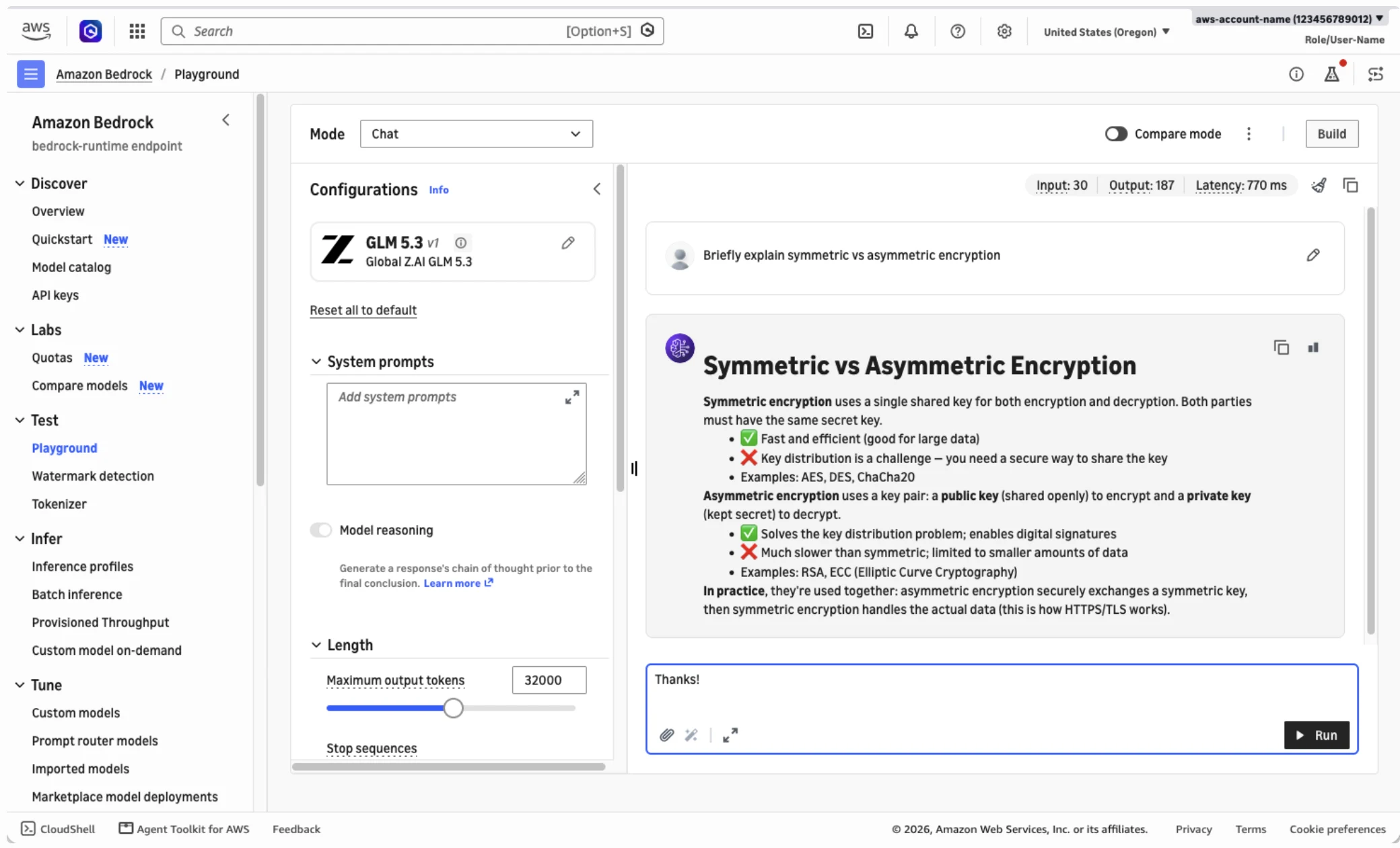Open the Mode Chat dropdown
Screen dimensions: 1400x848
(477, 134)
